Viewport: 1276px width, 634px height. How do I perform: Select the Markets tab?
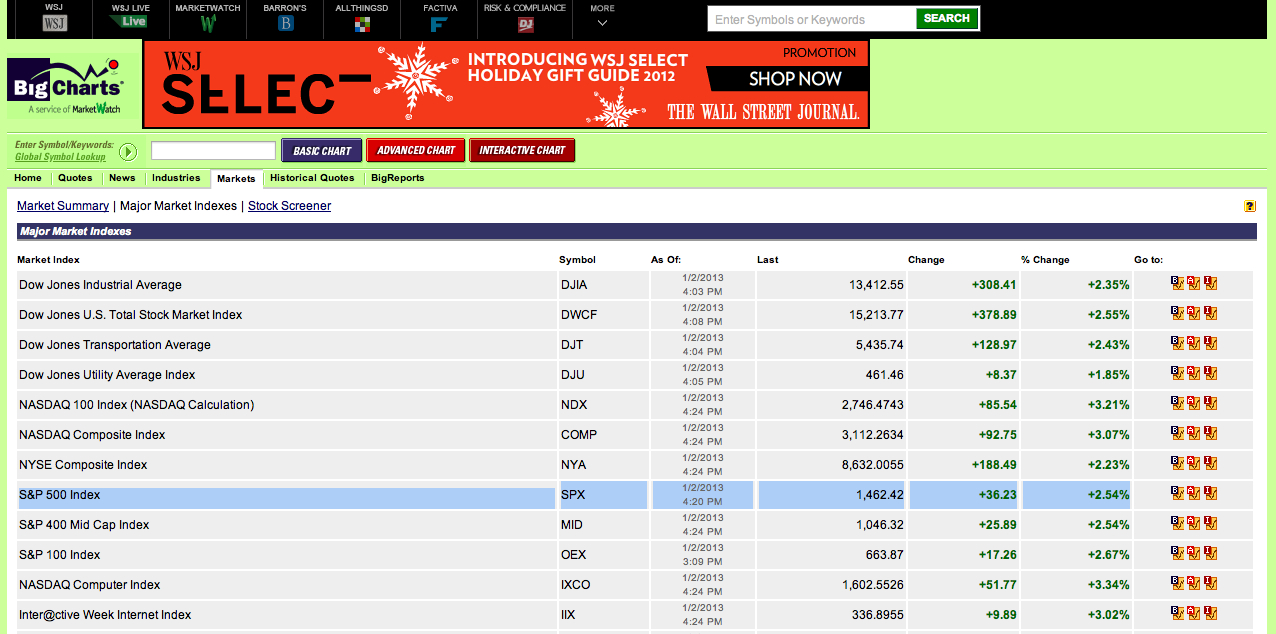pyautogui.click(x=236, y=179)
